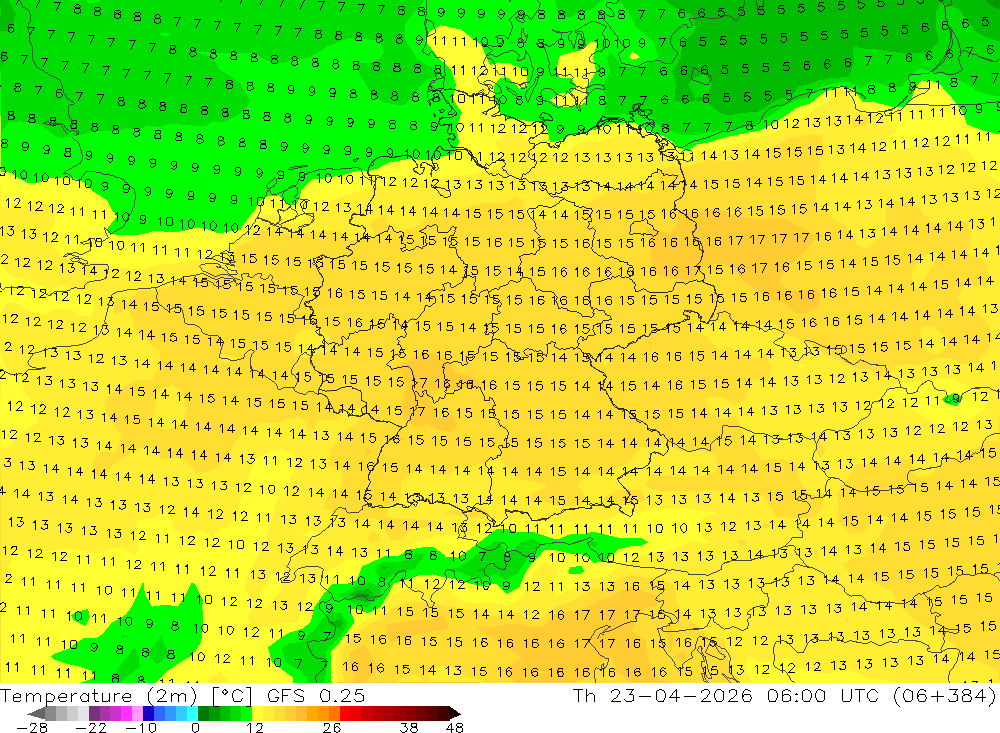Click the '26' legend value
Viewport: 1000px width, 733px height.
tap(332, 727)
